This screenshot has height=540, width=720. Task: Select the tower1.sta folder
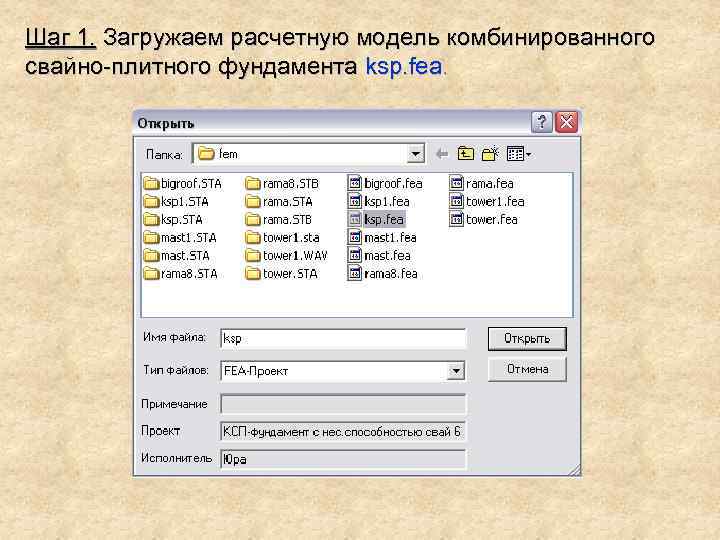(x=282, y=238)
